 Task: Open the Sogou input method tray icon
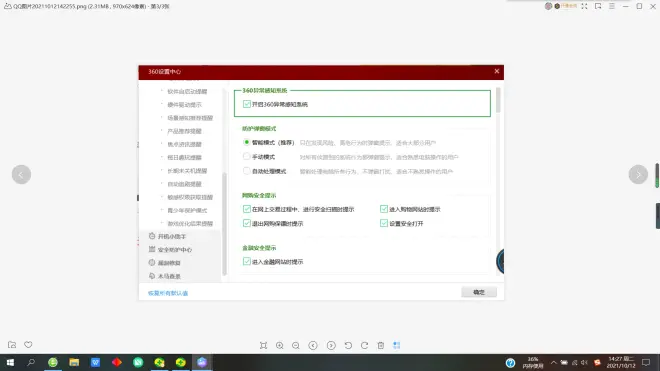[597, 363]
